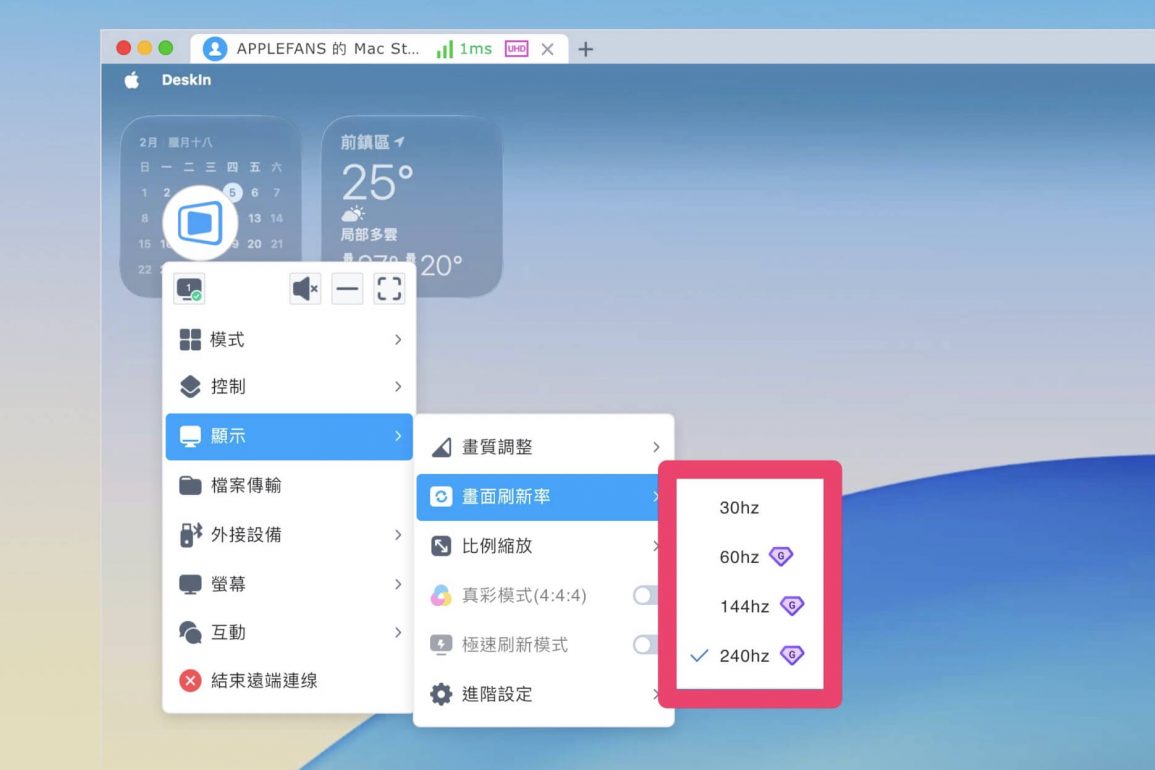
Task: Click the monitor 1 display icon
Action: click(x=189, y=290)
